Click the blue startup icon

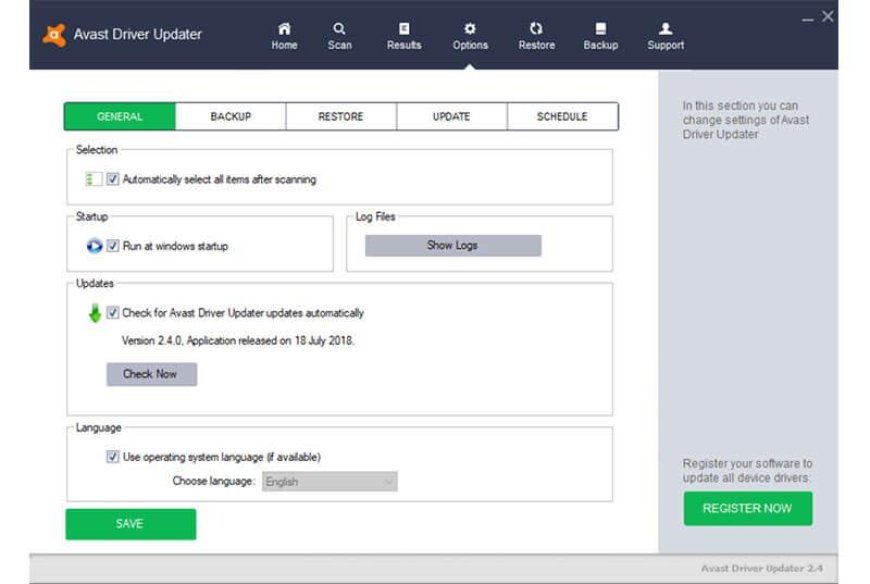[x=94, y=246]
